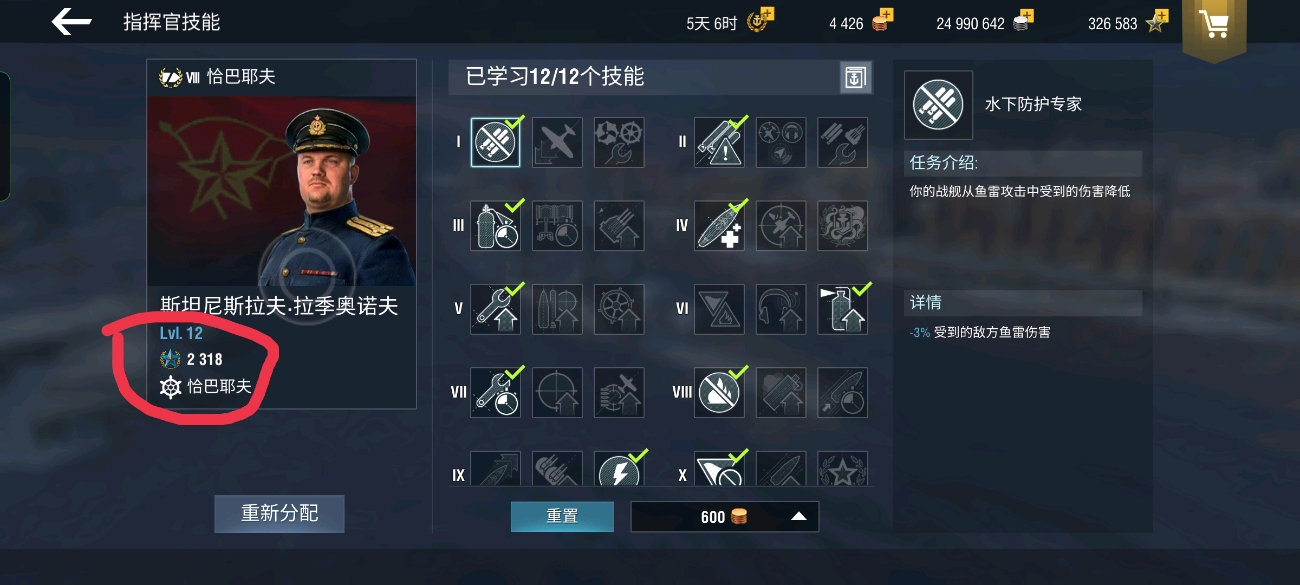Open the commander portrait image
The width and height of the screenshot is (1300, 585).
point(281,191)
